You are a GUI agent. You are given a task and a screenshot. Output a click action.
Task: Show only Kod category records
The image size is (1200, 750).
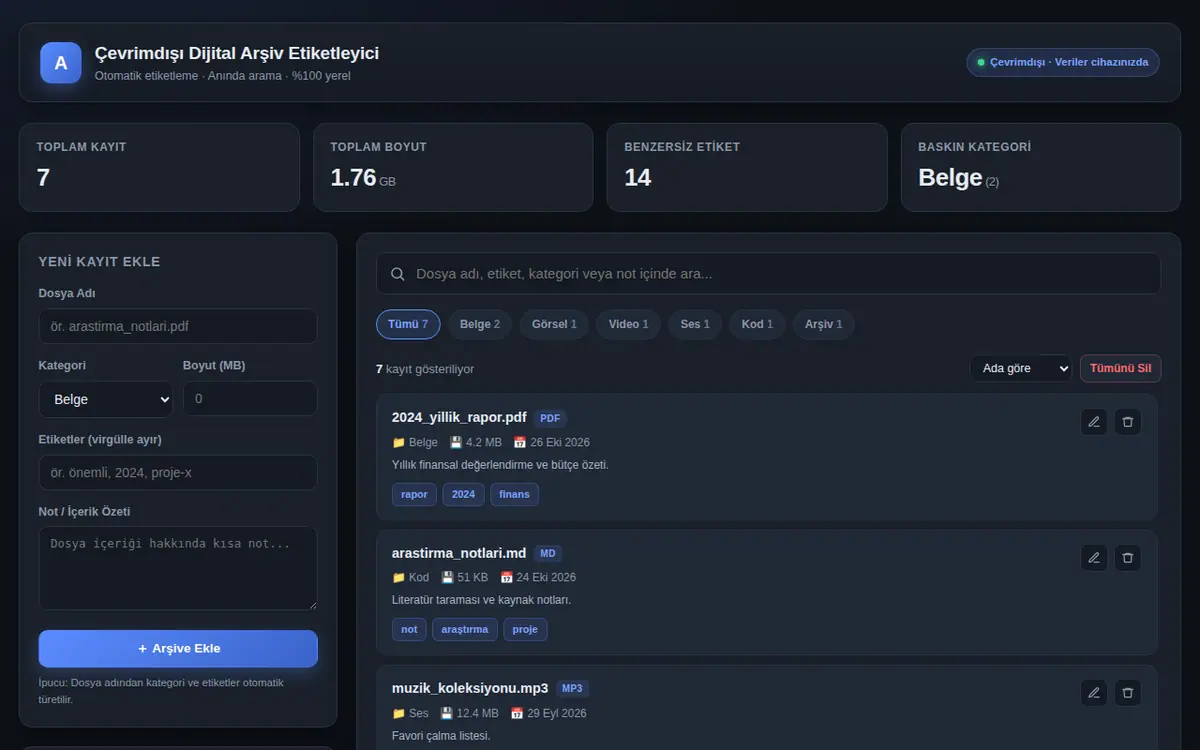758,324
